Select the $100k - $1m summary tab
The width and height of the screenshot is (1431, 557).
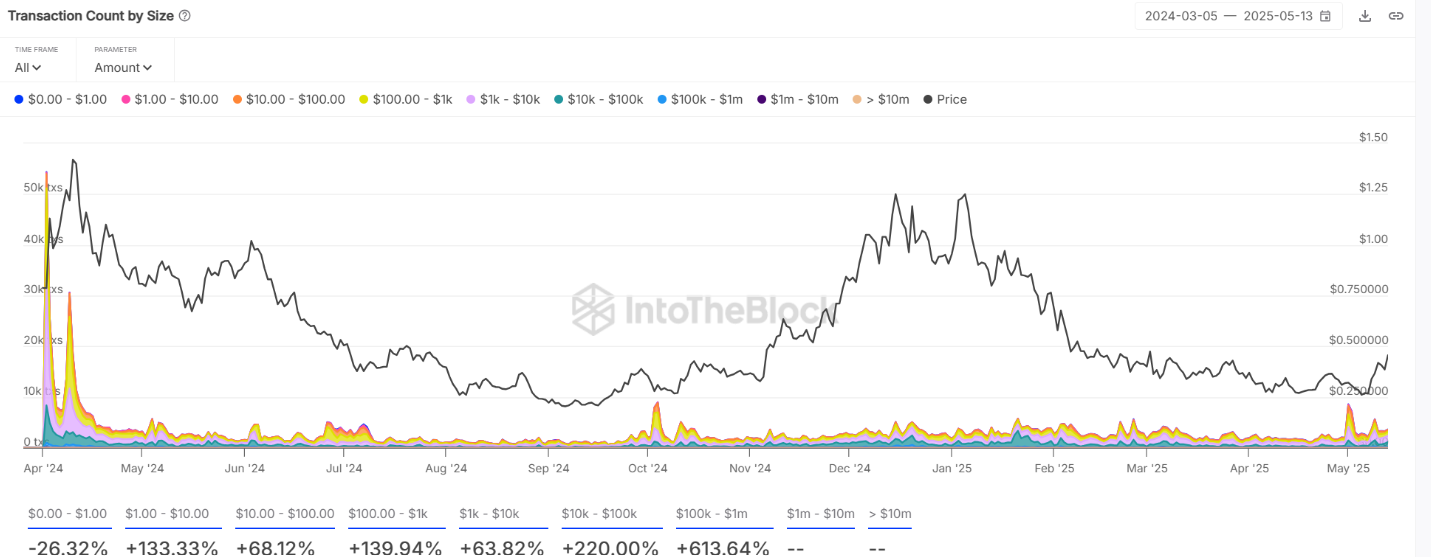click(x=709, y=514)
